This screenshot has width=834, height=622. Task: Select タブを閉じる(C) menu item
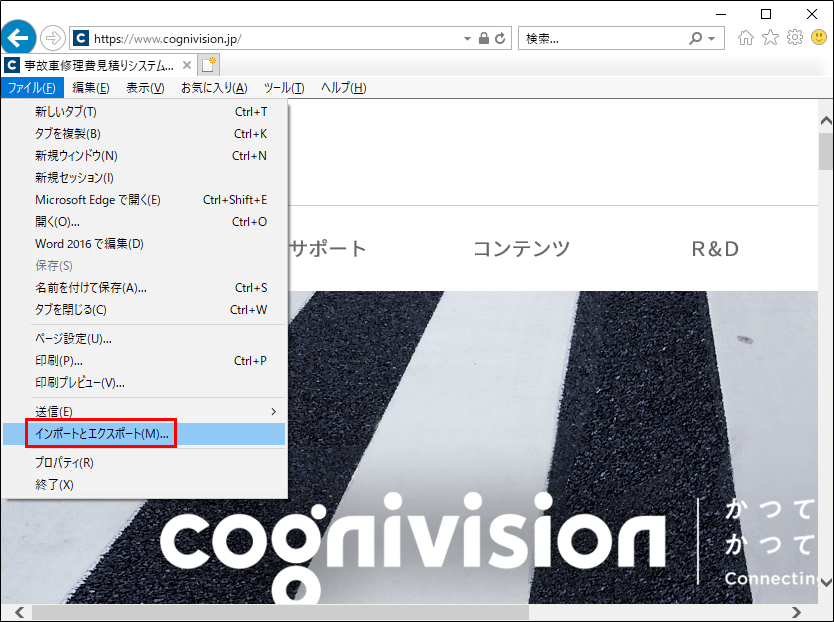click(144, 310)
